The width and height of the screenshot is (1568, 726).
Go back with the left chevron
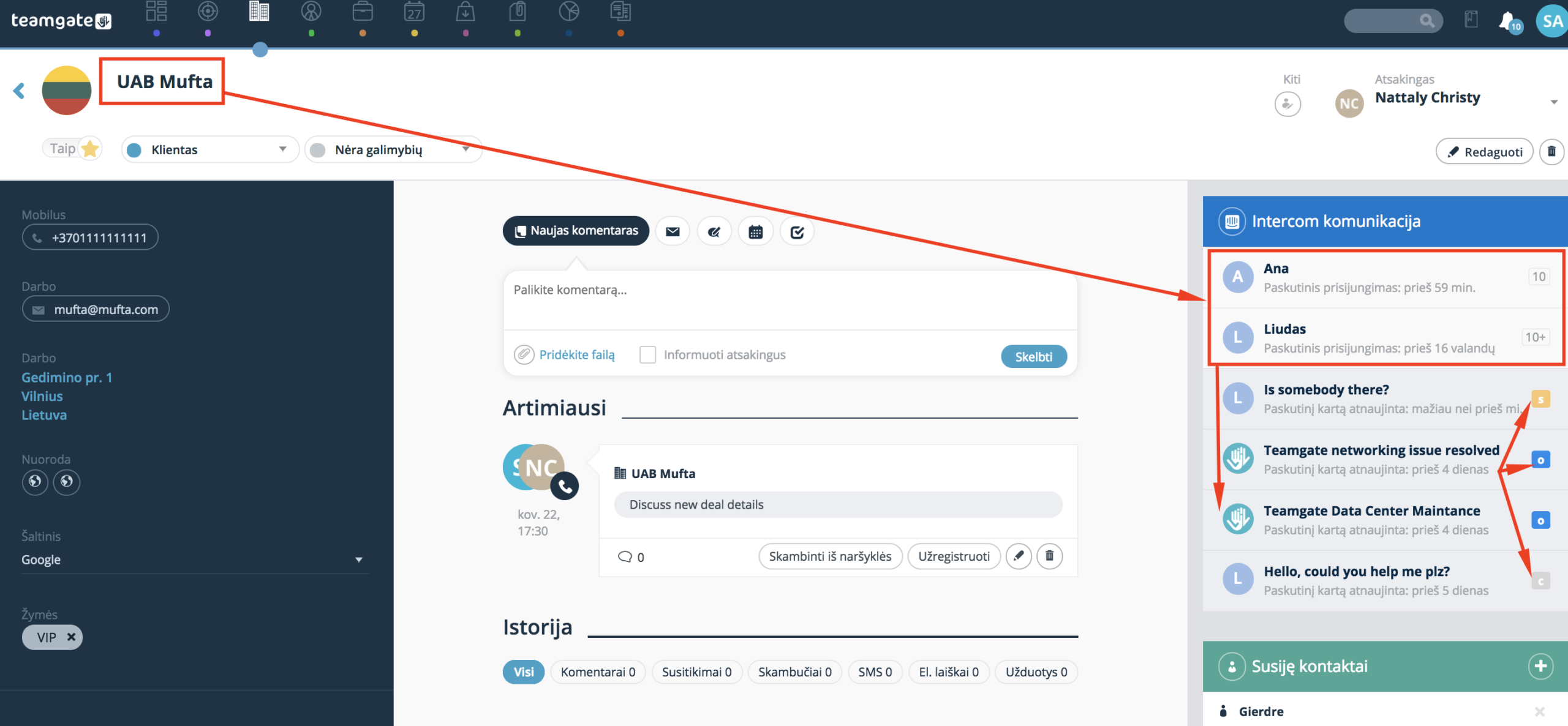[x=19, y=91]
